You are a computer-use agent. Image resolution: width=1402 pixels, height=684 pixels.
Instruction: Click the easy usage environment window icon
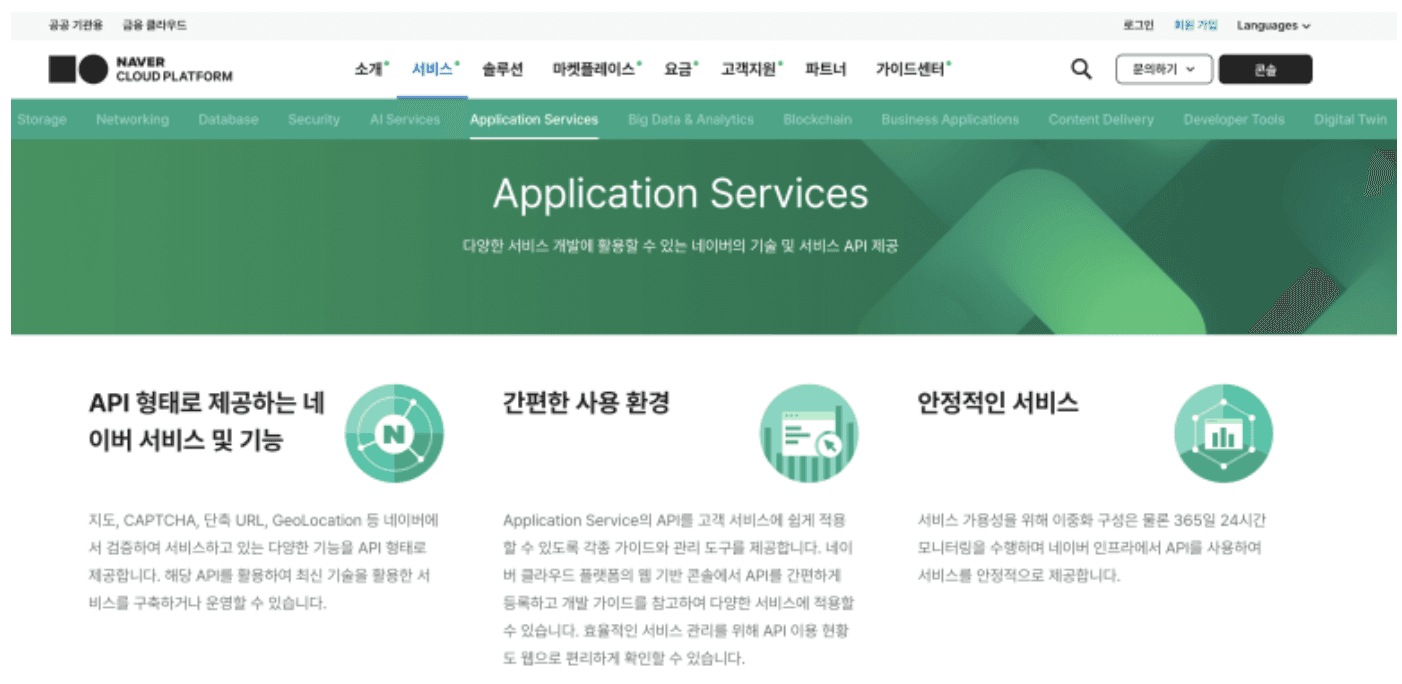click(x=809, y=433)
